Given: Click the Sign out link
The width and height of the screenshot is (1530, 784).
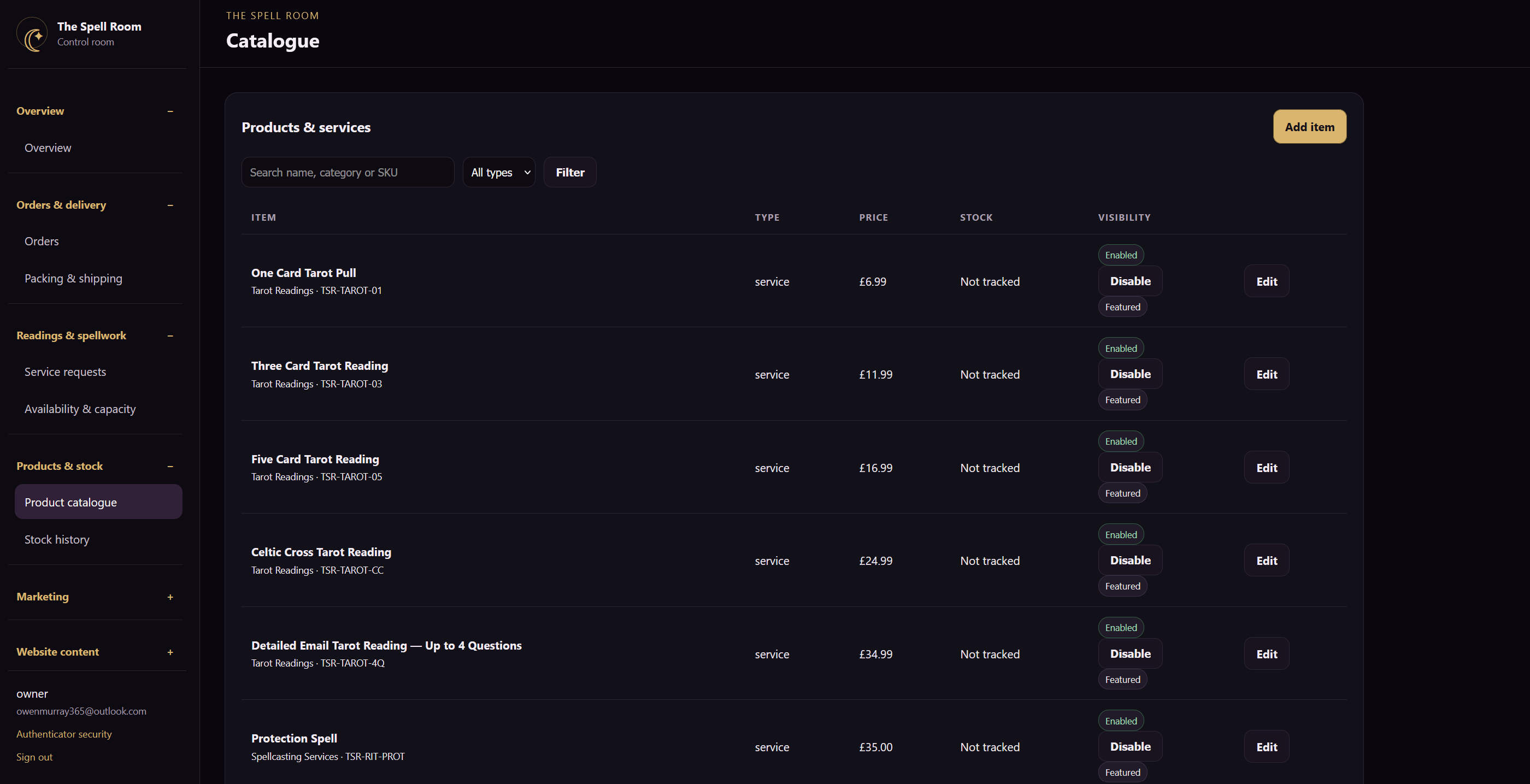Looking at the screenshot, I should pyautogui.click(x=34, y=757).
